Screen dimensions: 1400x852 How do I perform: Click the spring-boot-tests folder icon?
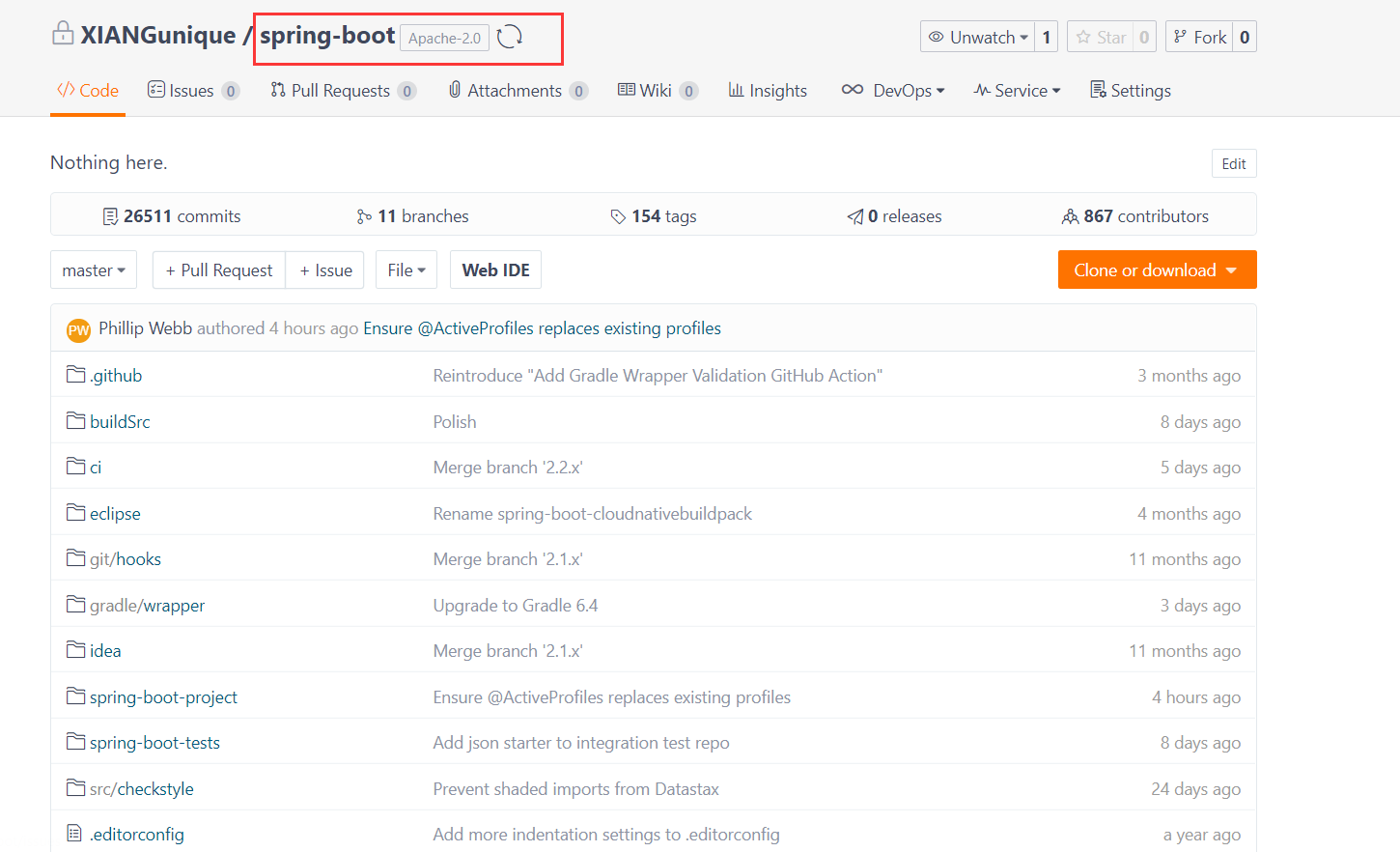point(75,741)
